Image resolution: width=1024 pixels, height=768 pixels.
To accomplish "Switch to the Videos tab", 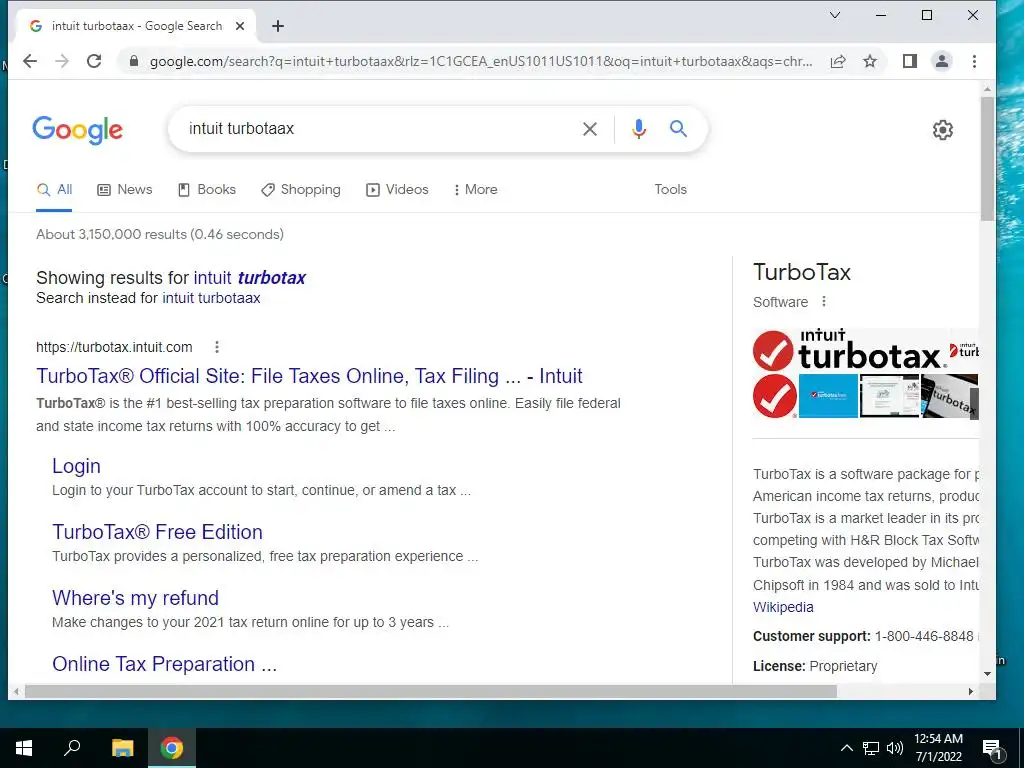I will tap(398, 189).
